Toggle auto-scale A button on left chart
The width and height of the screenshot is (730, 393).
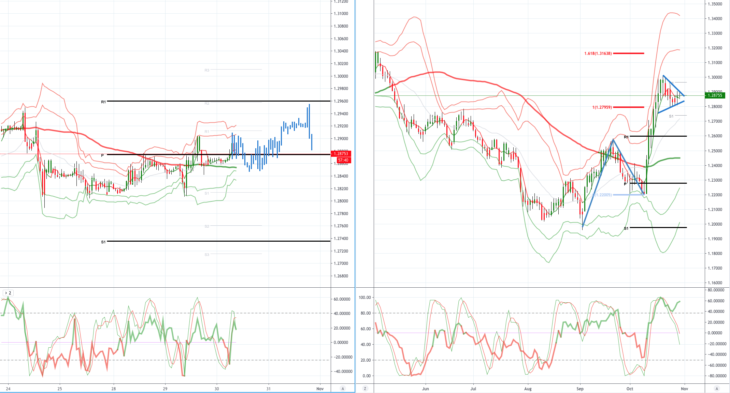pyautogui.click(x=343, y=388)
